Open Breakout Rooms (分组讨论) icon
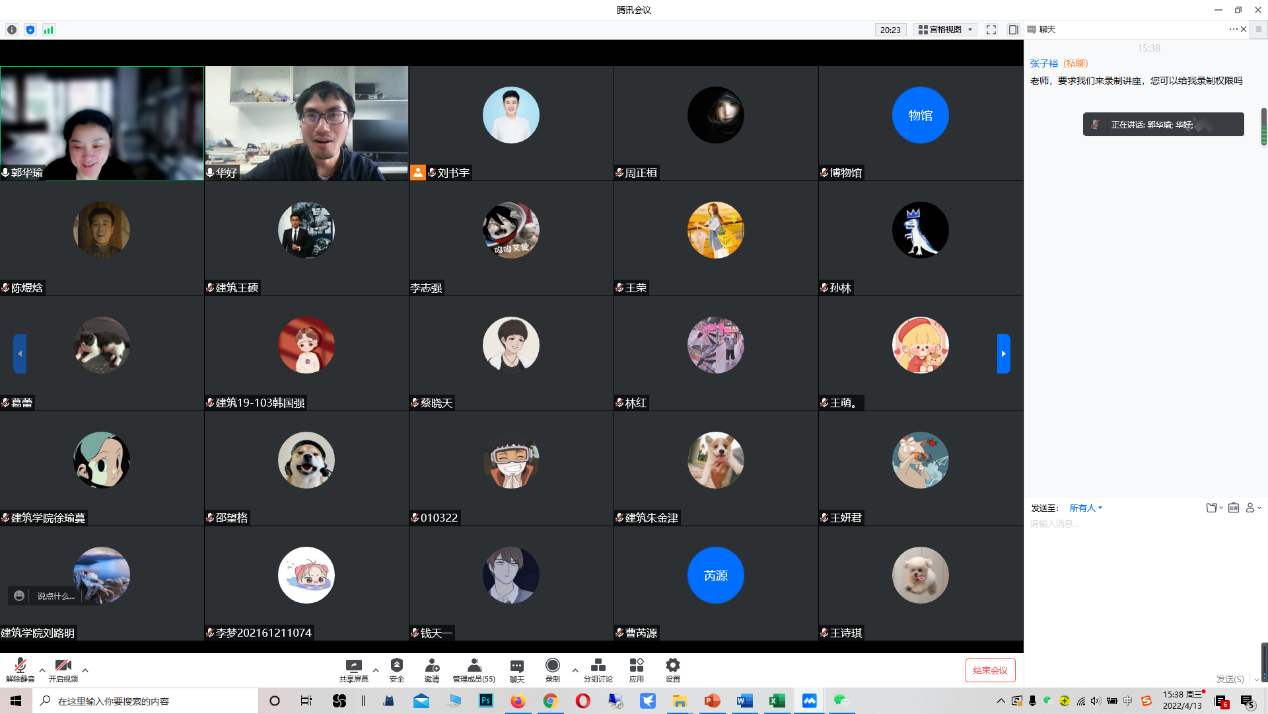Viewport: 1268px width, 714px height. coord(598,669)
